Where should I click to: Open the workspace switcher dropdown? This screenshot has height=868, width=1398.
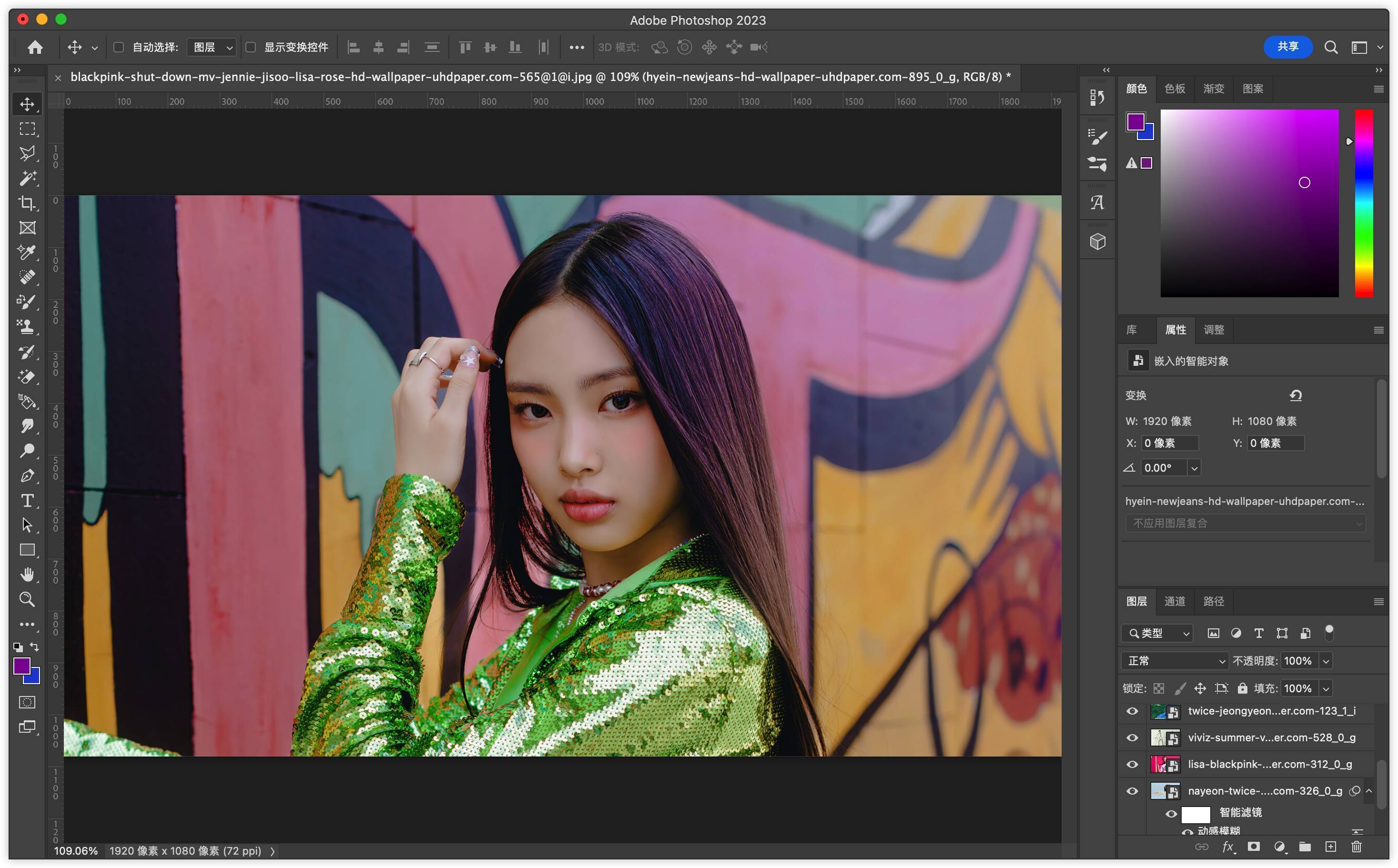(x=1379, y=48)
